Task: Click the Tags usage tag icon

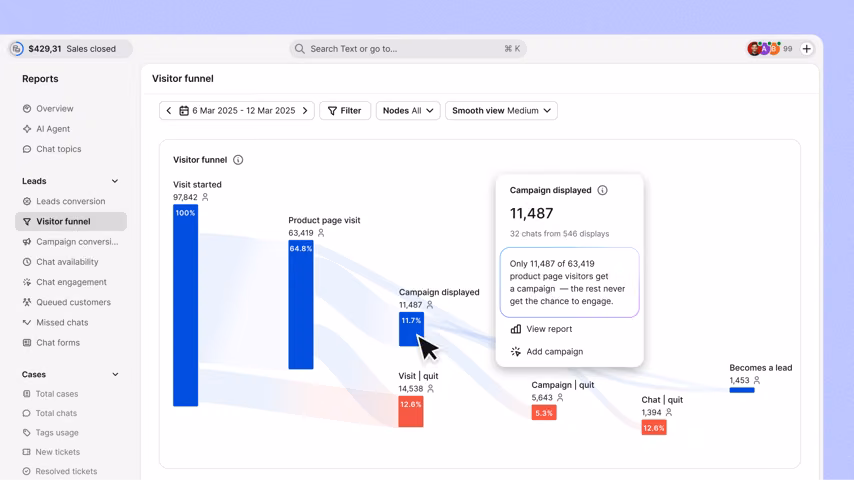Action: 26,432
